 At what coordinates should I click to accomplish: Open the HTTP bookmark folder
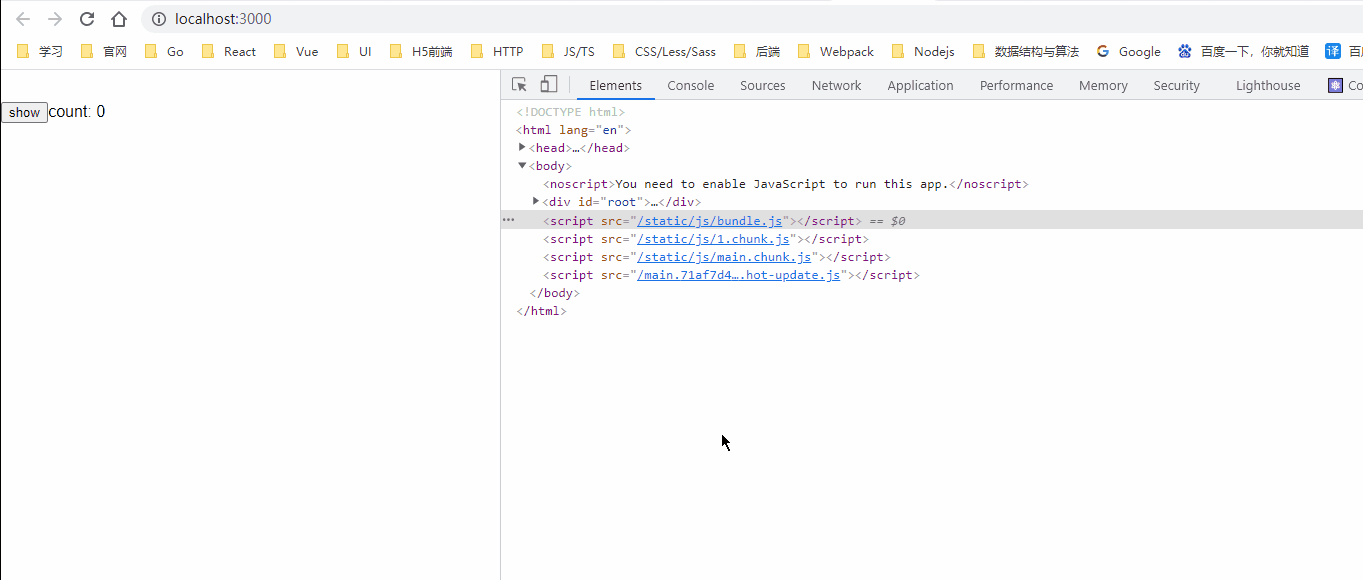[496, 51]
